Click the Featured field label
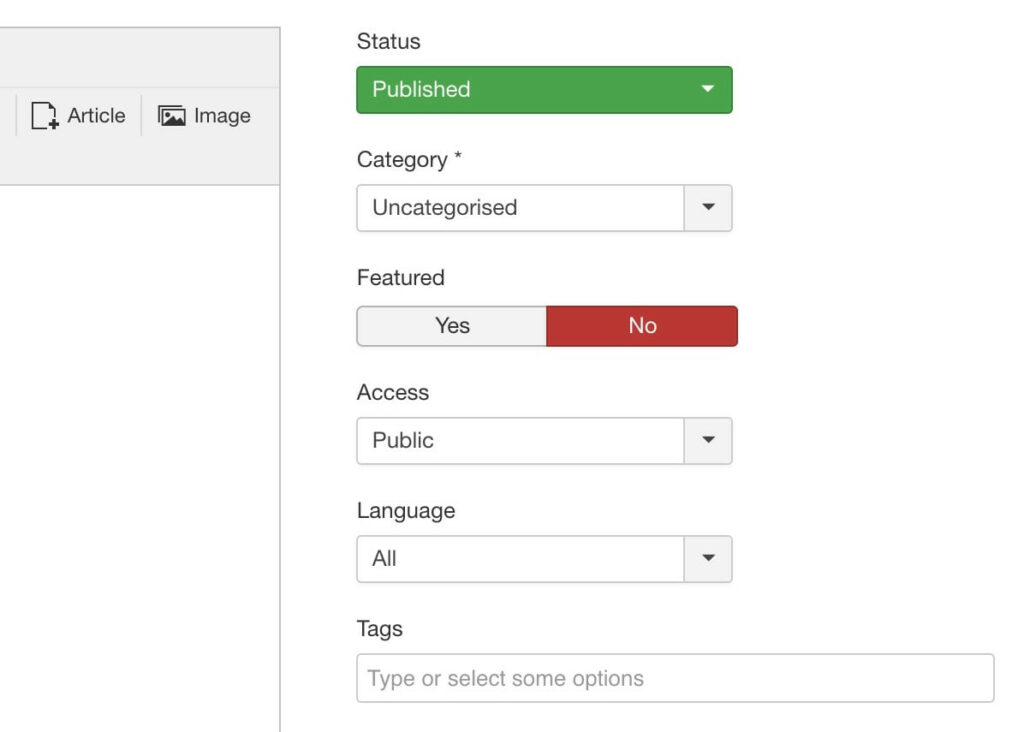Image resolution: width=1024 pixels, height=732 pixels. coord(400,277)
